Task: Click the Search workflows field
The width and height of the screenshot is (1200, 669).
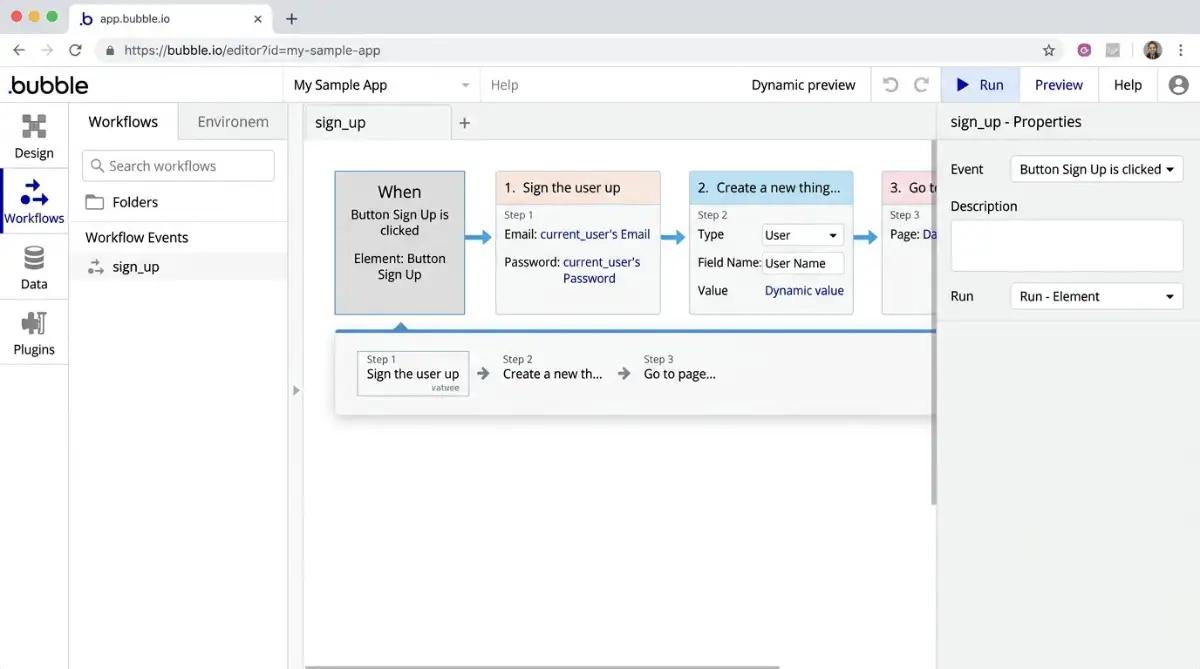Action: (178, 166)
